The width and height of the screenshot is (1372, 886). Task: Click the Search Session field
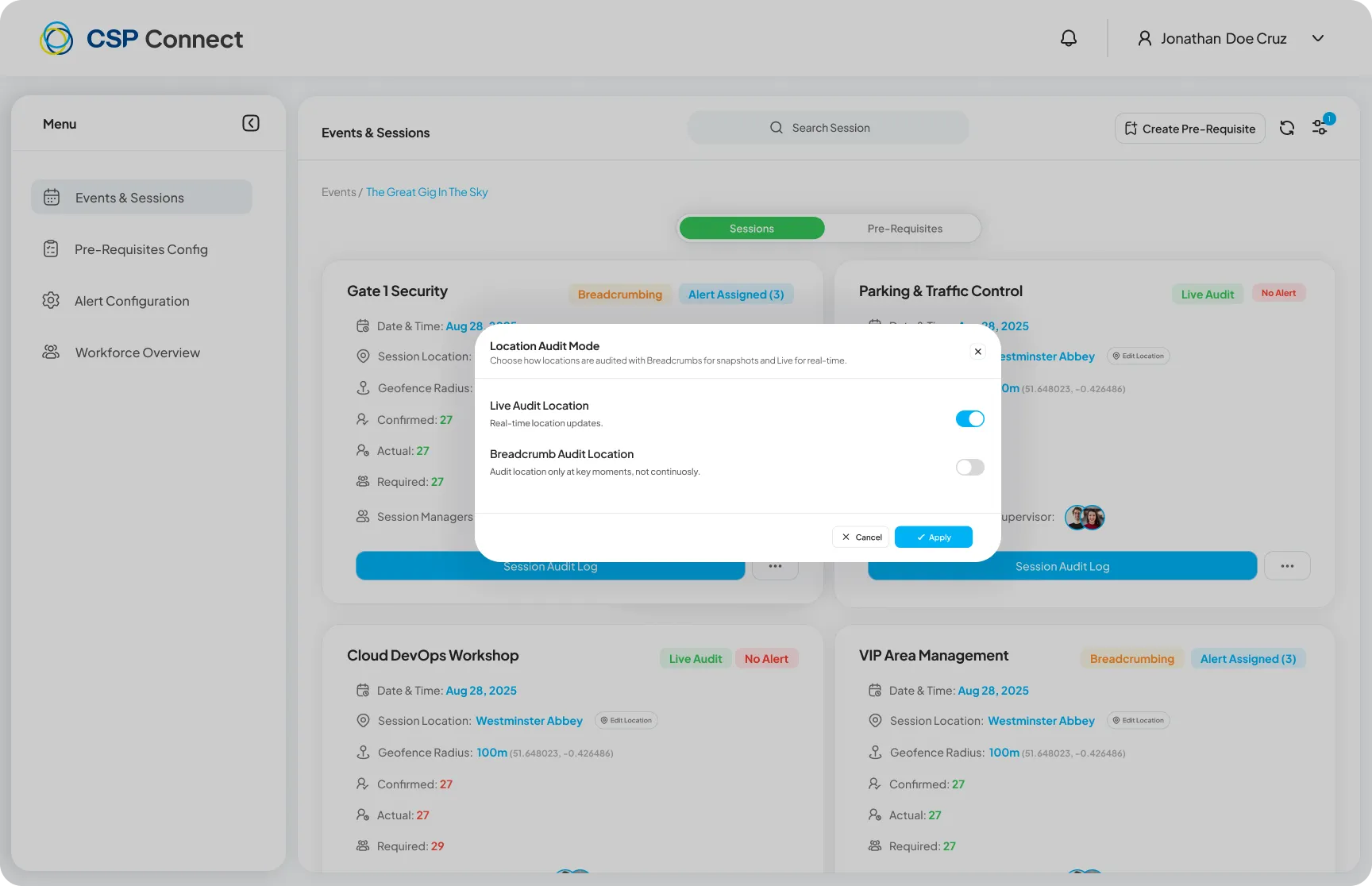coord(828,128)
